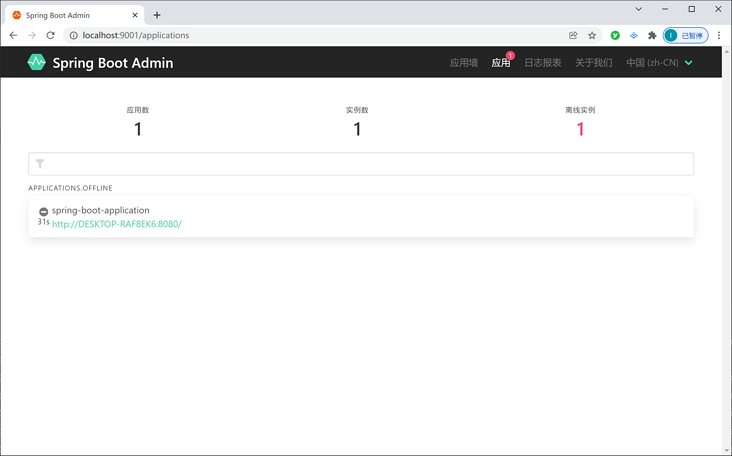
Task: Click the profile button labeled 已暂停
Action: point(685,35)
